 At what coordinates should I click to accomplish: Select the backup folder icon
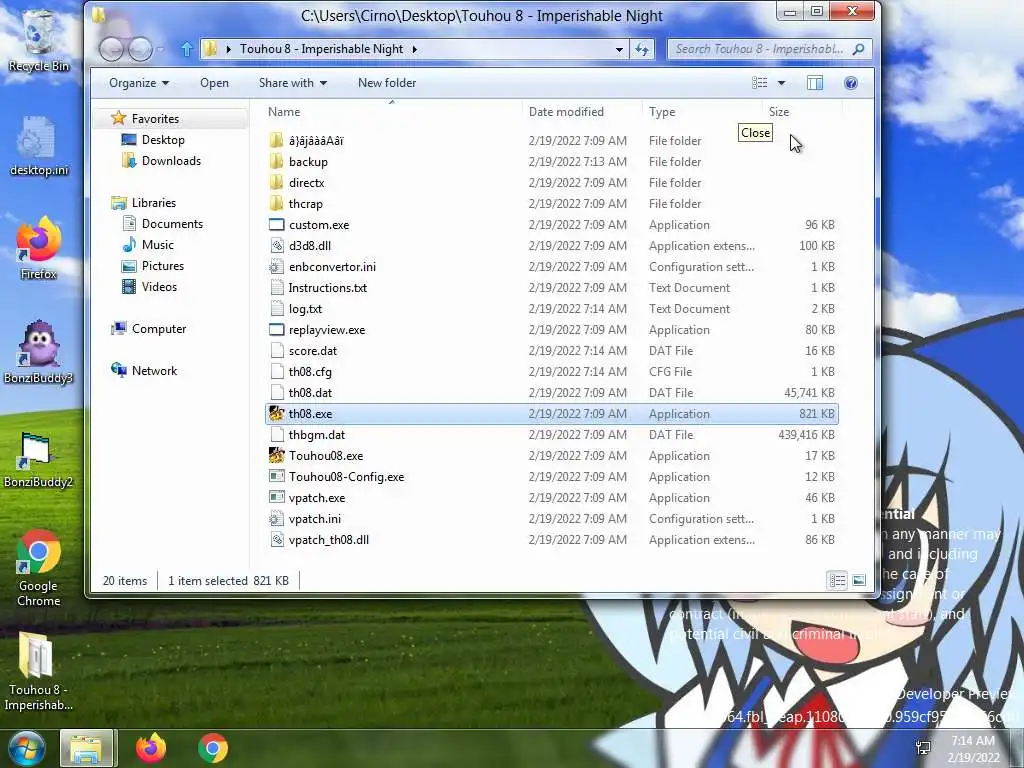[277, 161]
